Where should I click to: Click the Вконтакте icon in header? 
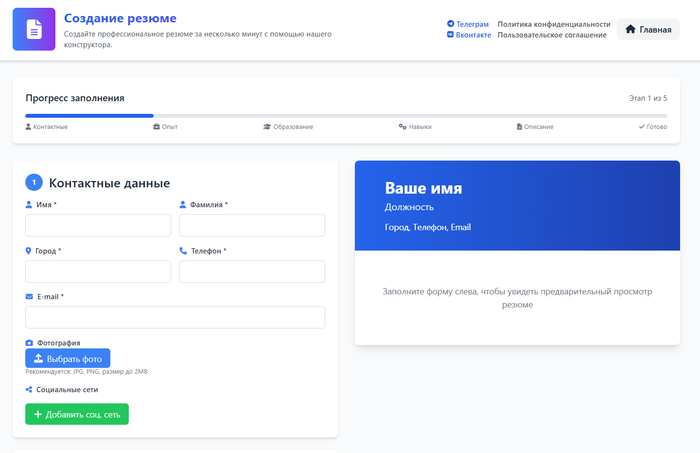pyautogui.click(x=450, y=35)
